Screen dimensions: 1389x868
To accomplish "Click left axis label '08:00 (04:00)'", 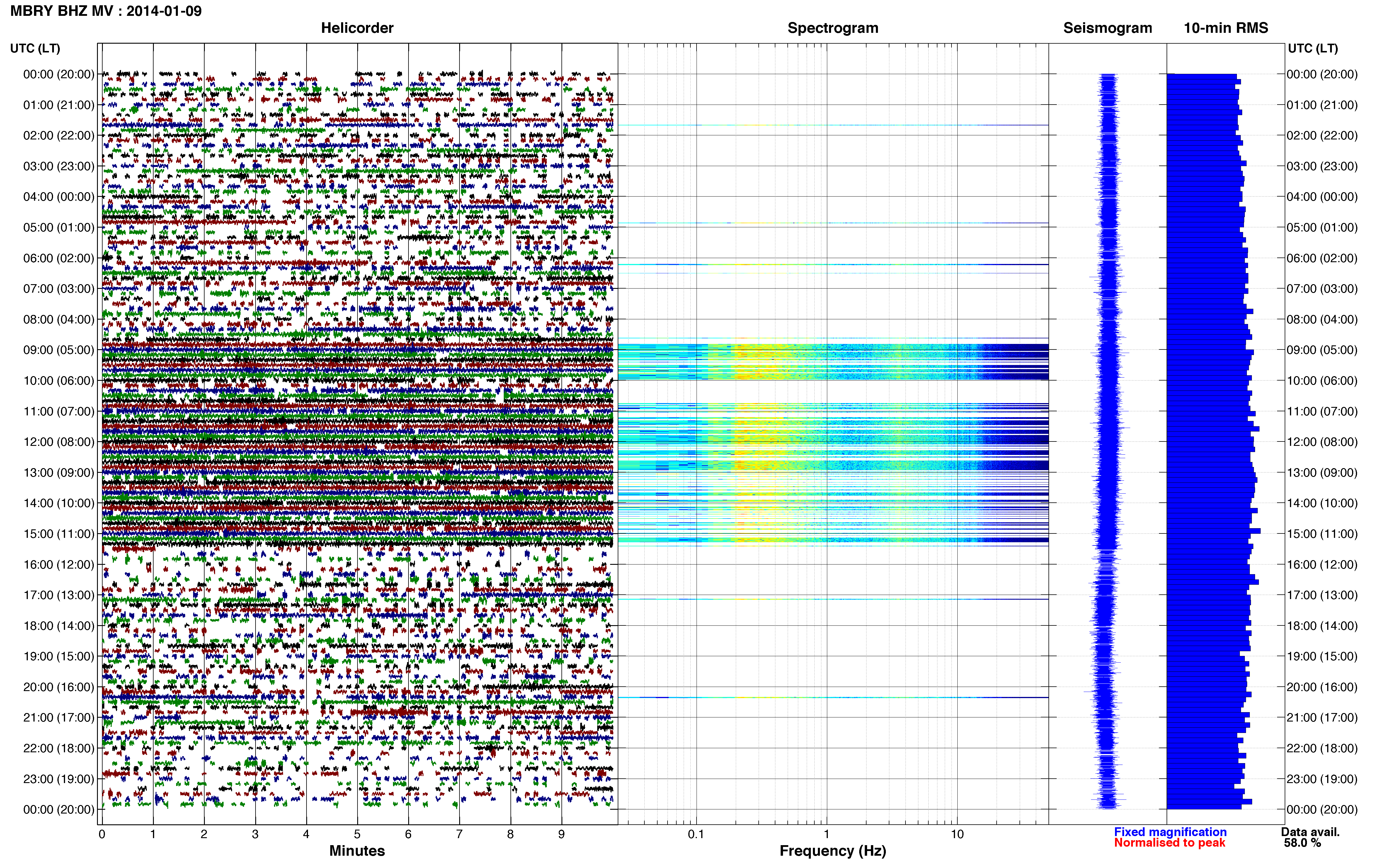I will tap(59, 319).
